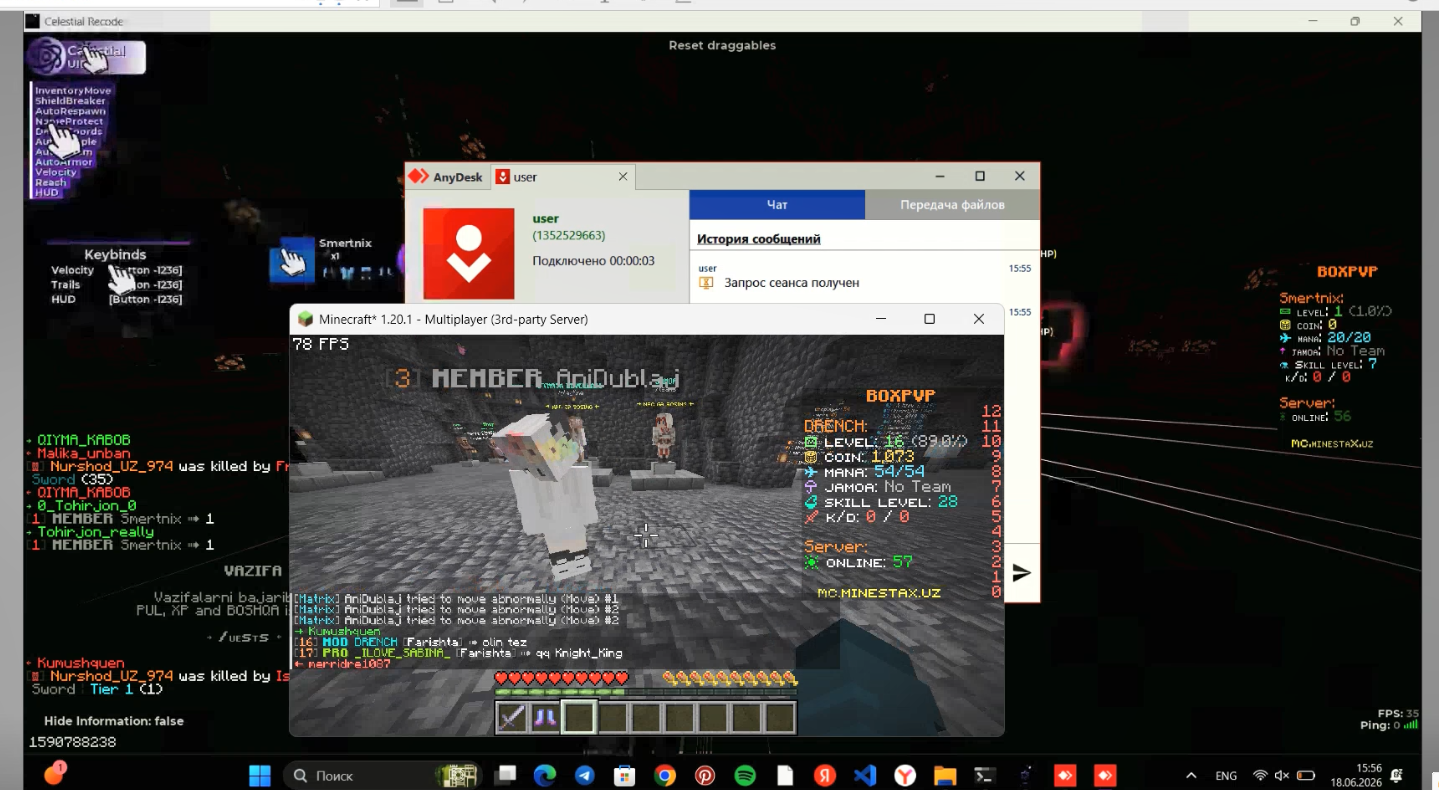This screenshot has height=790, width=1439.
Task: Show hidden icons tray chevron
Action: [1191, 775]
